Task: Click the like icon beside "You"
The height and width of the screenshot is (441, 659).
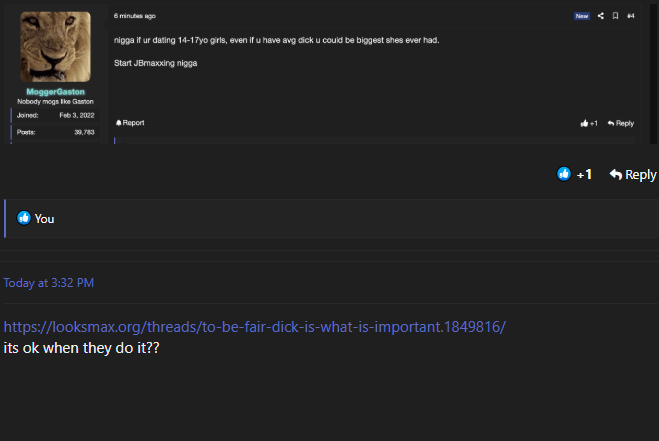Action: 24,218
